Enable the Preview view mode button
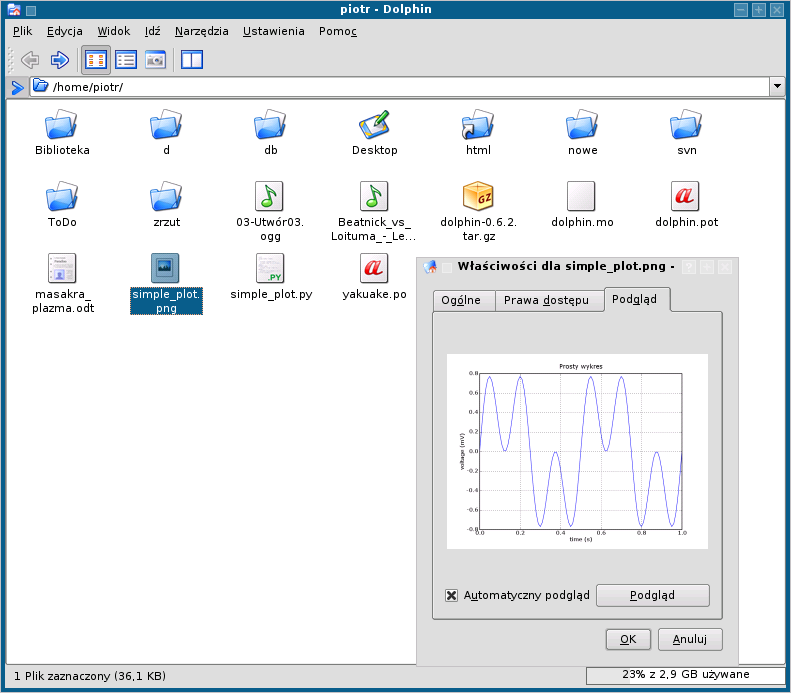The height and width of the screenshot is (693, 791). 154,60
